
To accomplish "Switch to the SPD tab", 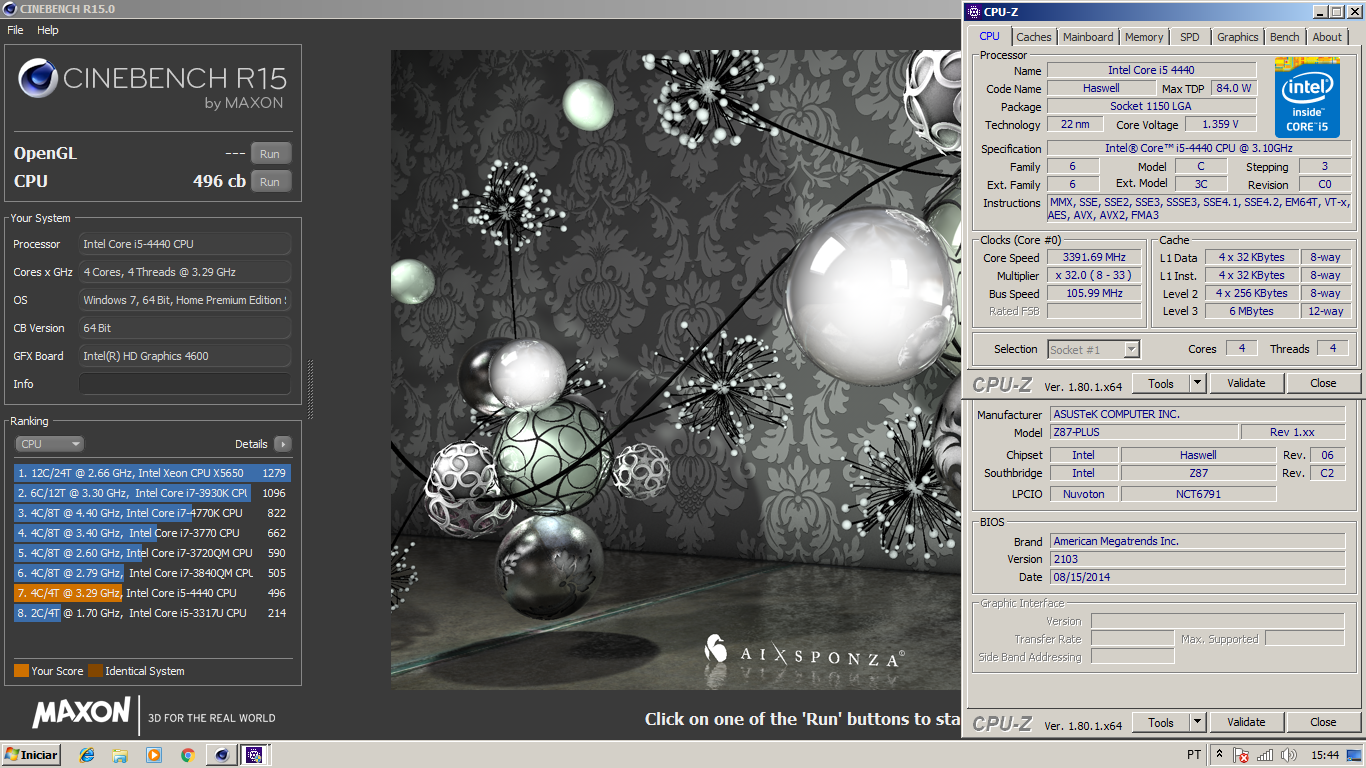I will click(1189, 37).
